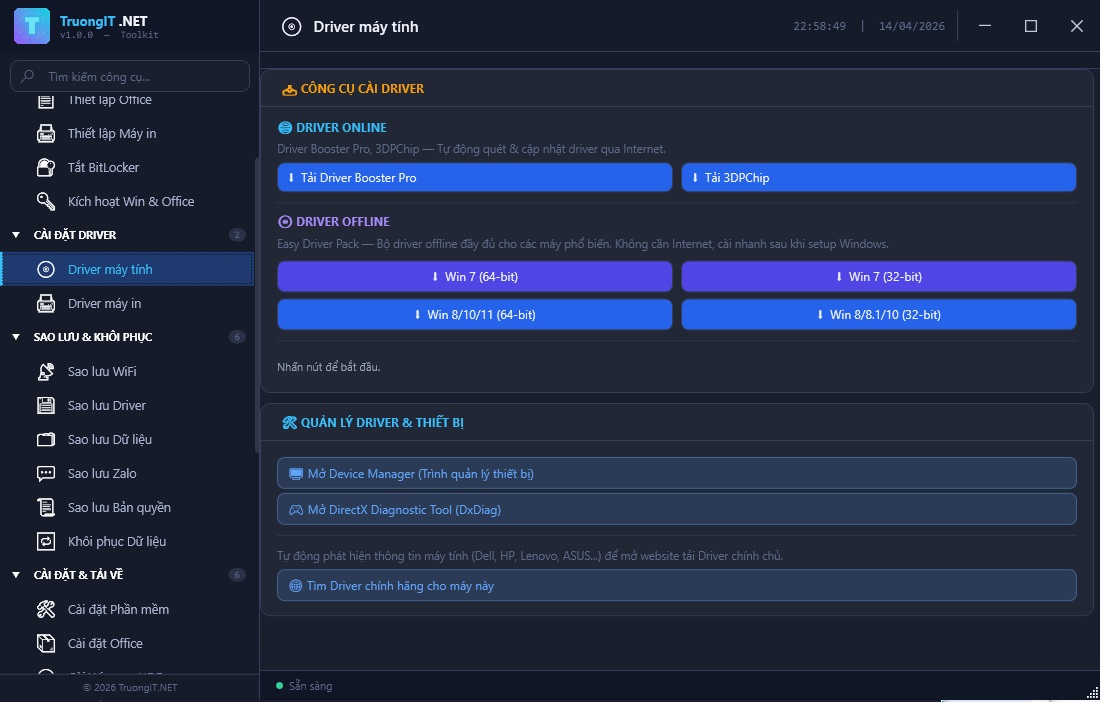Click the Sao lưu WiFi icon

[46, 371]
